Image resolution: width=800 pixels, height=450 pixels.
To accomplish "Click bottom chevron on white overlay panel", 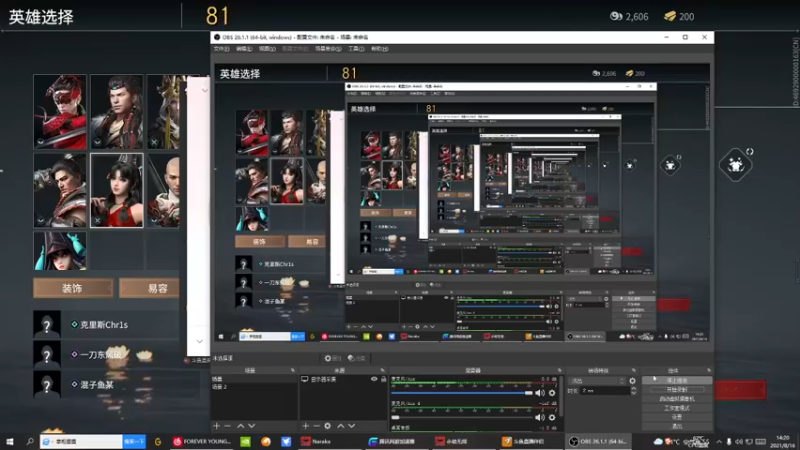I will click(199, 341).
